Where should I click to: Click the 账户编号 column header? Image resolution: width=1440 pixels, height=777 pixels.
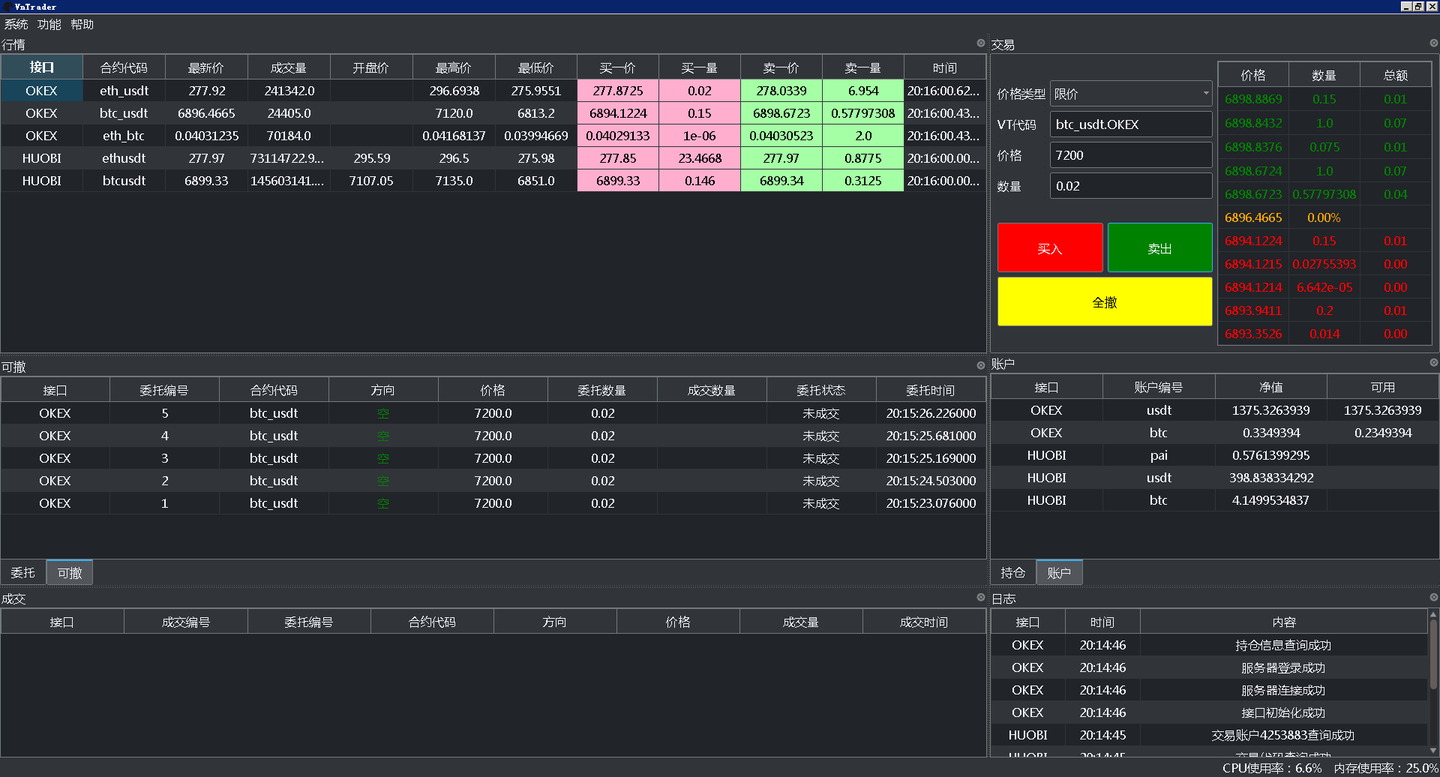click(x=1159, y=387)
